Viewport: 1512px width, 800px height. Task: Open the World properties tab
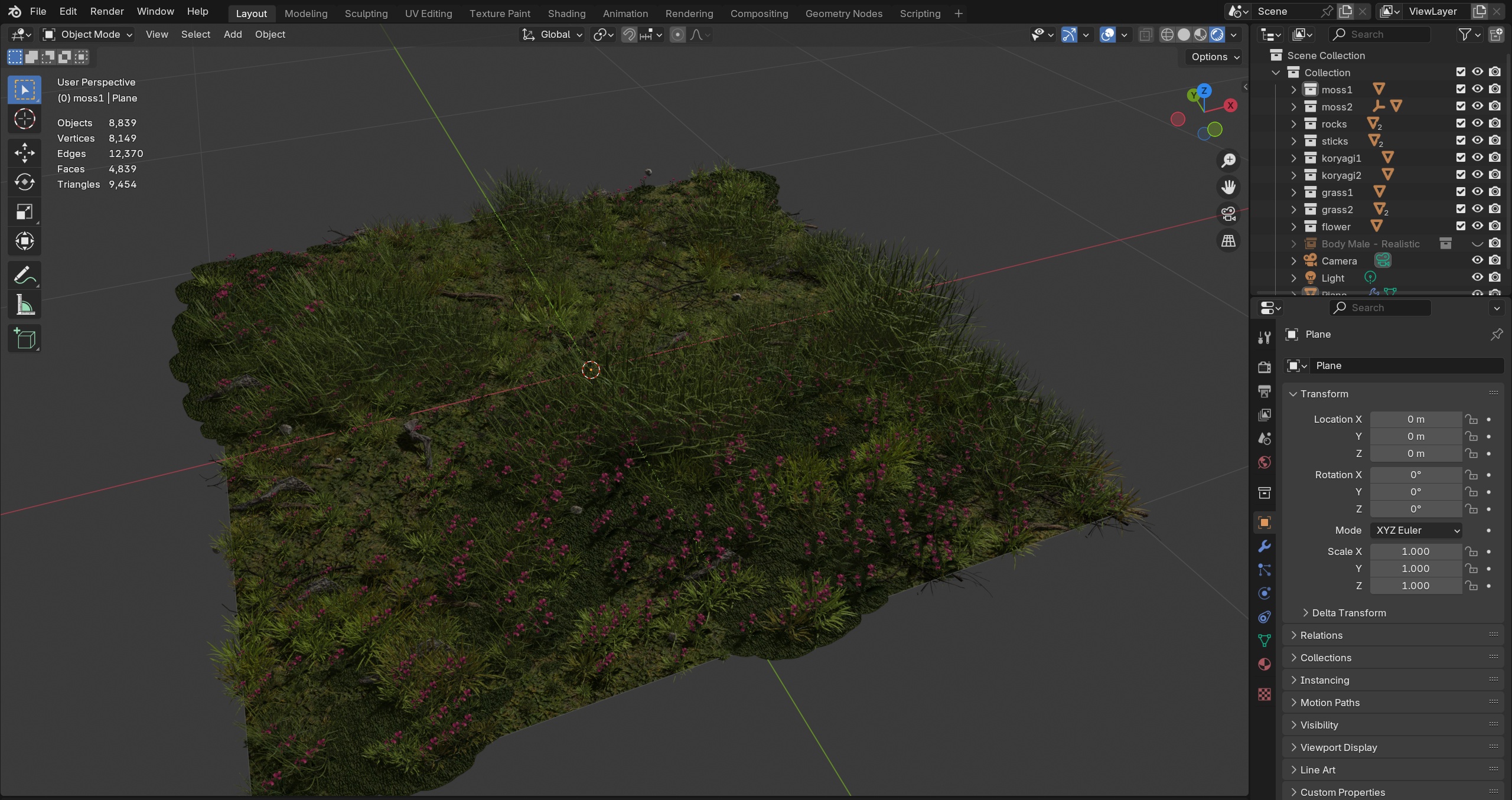(x=1264, y=462)
